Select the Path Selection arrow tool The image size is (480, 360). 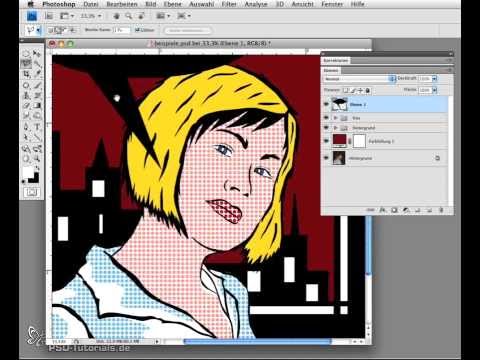pyautogui.click(x=26, y=137)
